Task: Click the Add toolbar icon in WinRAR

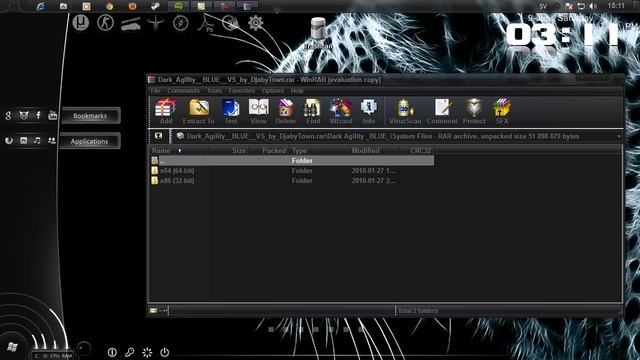Action: click(165, 111)
